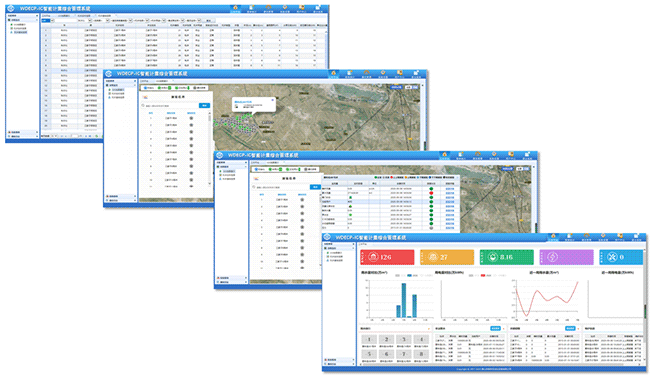Screen dimensions: 650x377
Task: Click home icon in dashboard window header
Action: point(553,236)
